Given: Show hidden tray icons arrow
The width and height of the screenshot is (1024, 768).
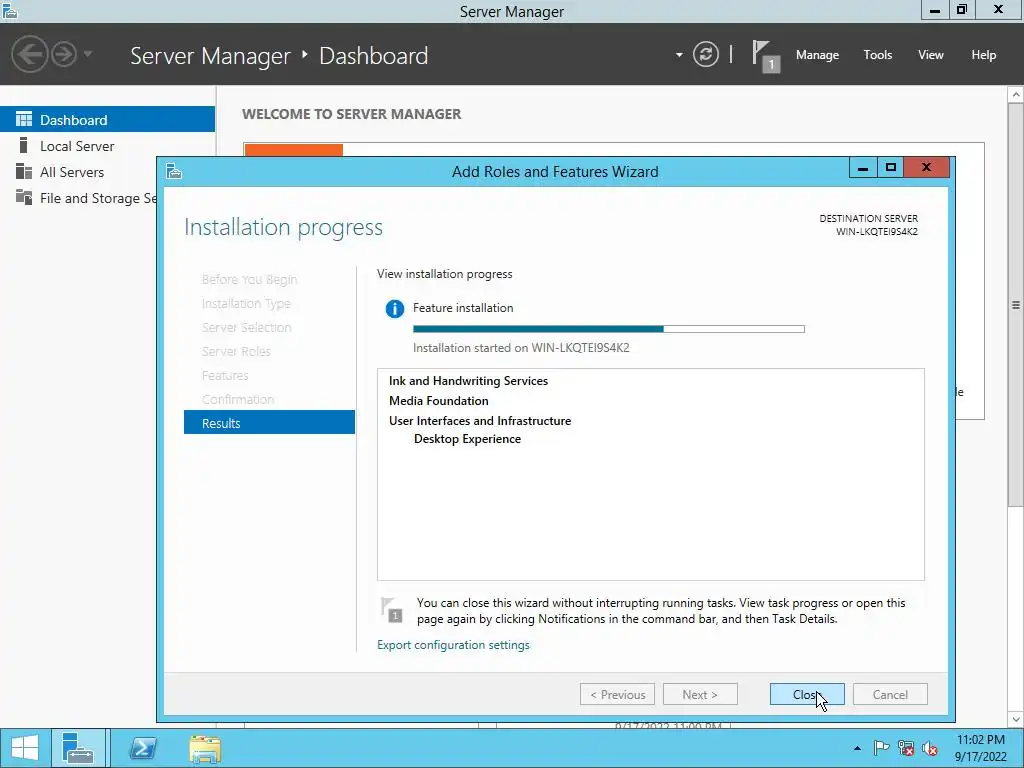Looking at the screenshot, I should tap(857, 748).
